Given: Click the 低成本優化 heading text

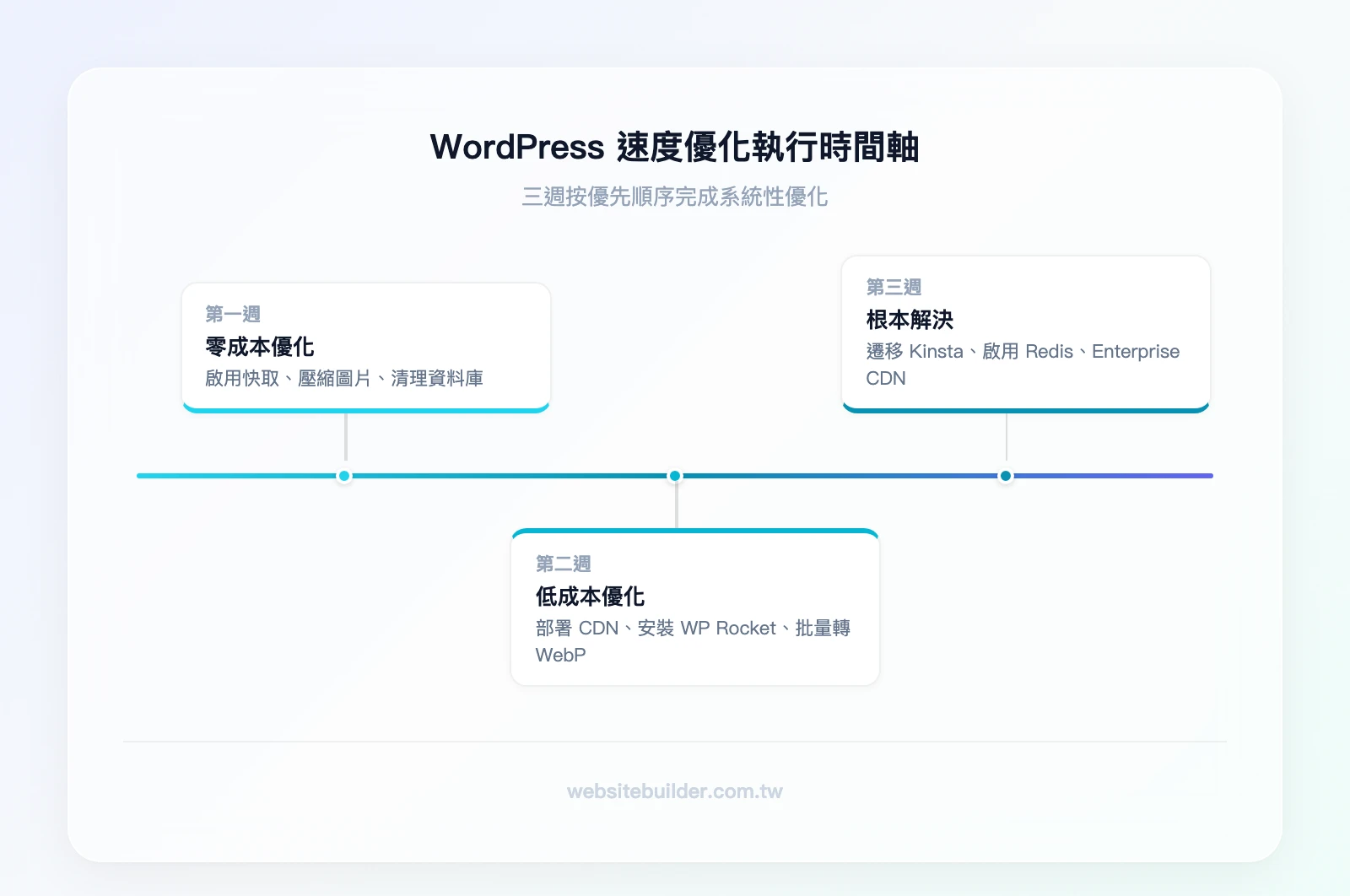Looking at the screenshot, I should click(x=590, y=596).
